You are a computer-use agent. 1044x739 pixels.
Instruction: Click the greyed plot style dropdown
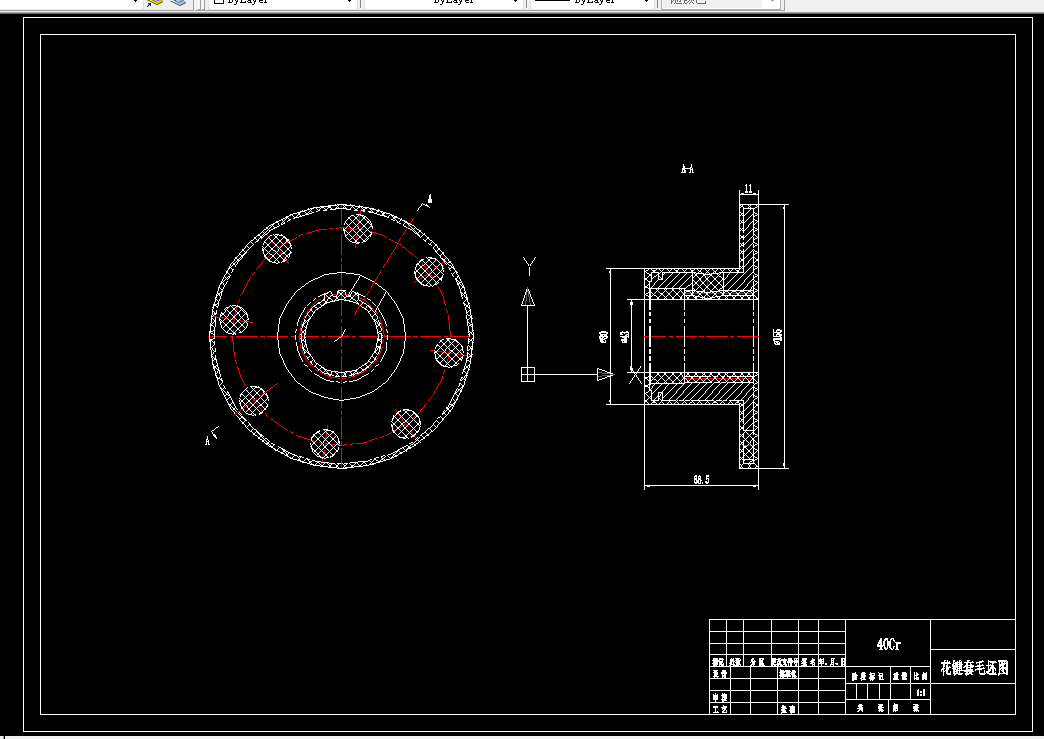click(x=720, y=3)
